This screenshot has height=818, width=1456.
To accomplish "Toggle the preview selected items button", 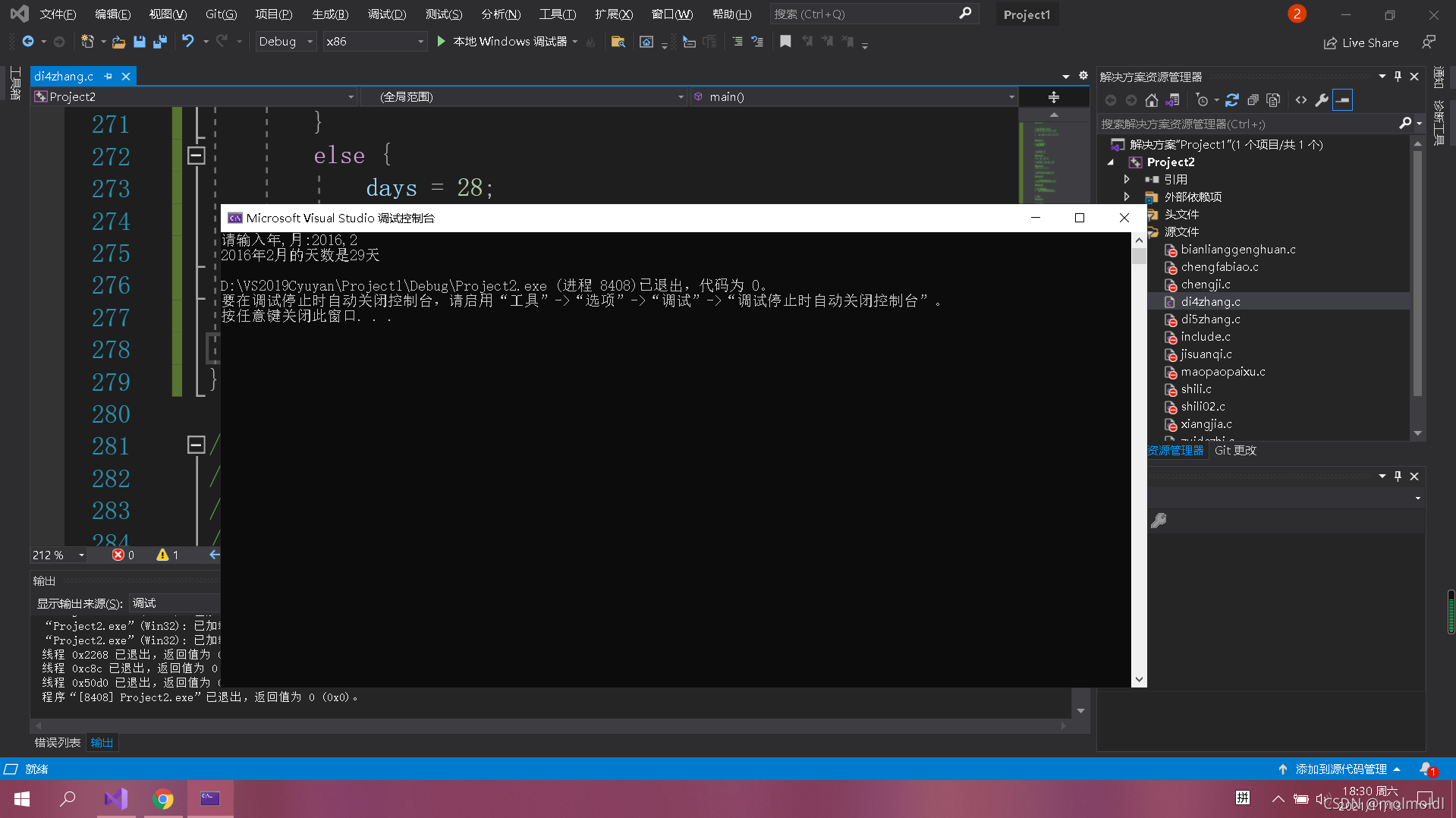I will coord(1342,100).
